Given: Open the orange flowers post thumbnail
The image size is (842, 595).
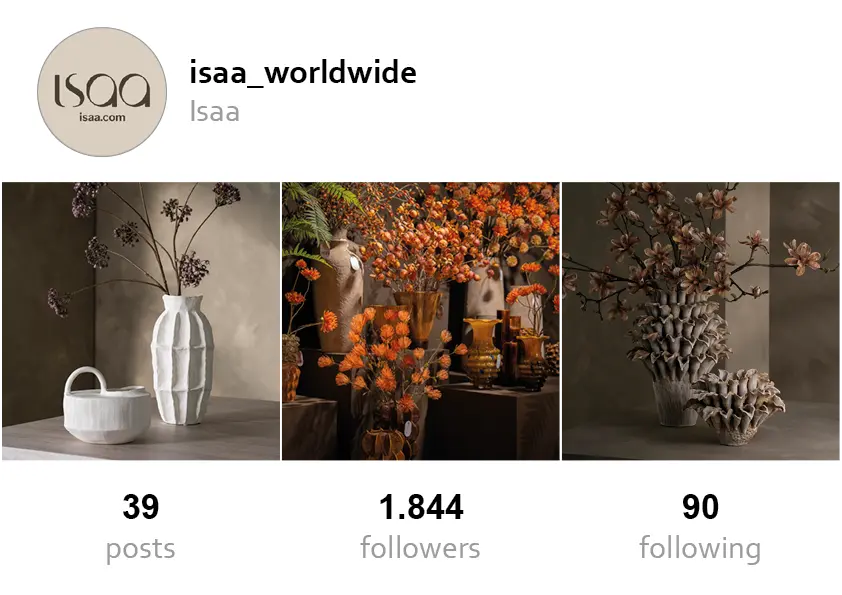Looking at the screenshot, I should (421, 321).
